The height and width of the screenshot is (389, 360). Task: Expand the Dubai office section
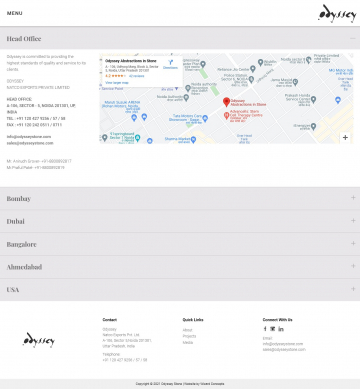(180, 221)
